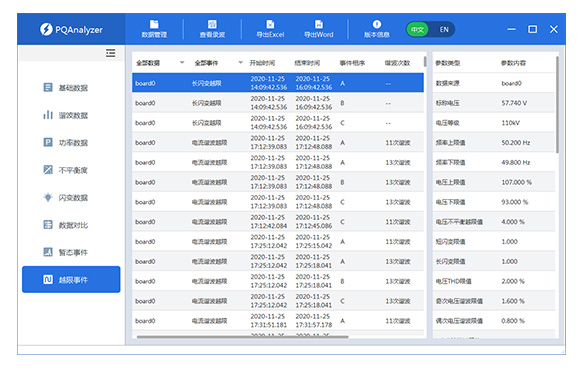Export report with 导出Word icon
Screen dimensions: 580x380
[x=318, y=29]
